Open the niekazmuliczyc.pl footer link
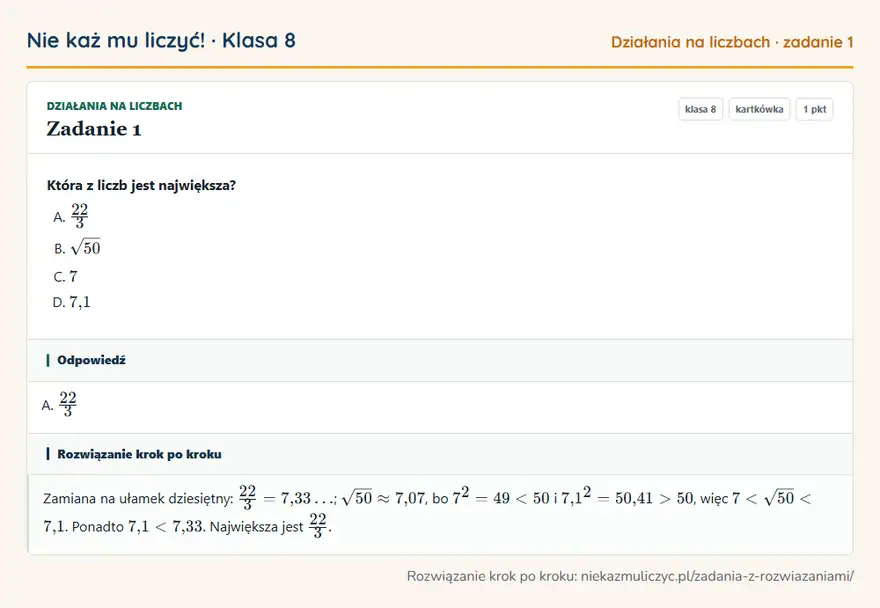Screen dimensions: 880x608 click(x=717, y=576)
